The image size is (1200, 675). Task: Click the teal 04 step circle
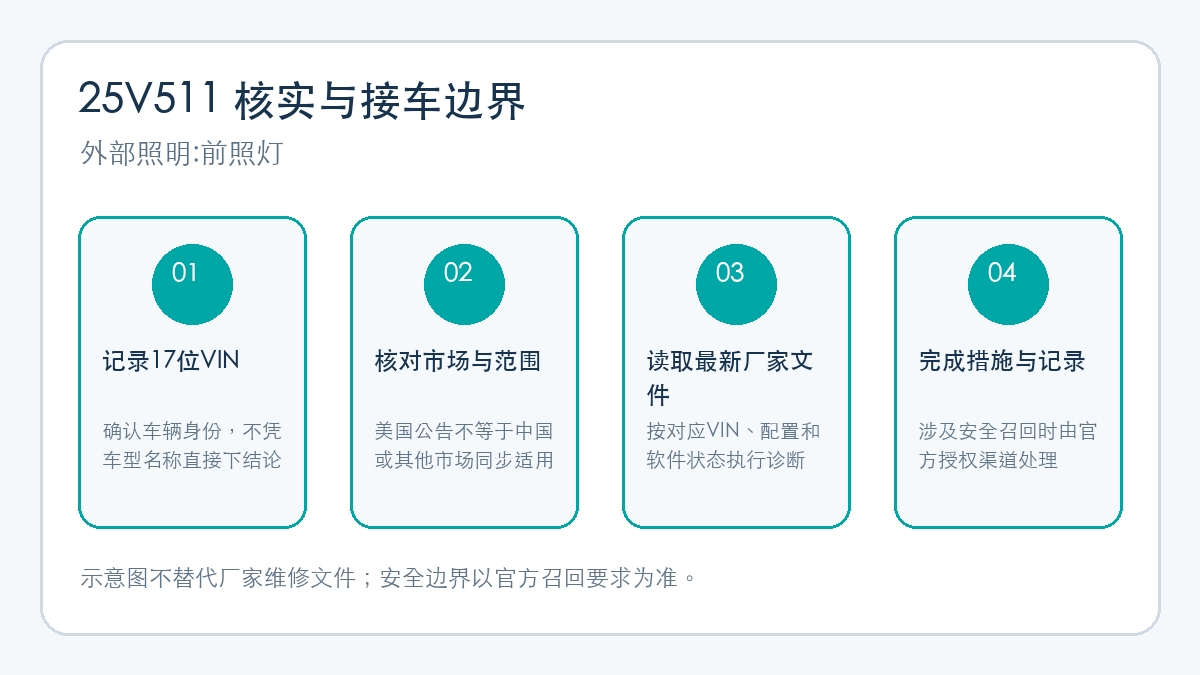tap(1008, 284)
